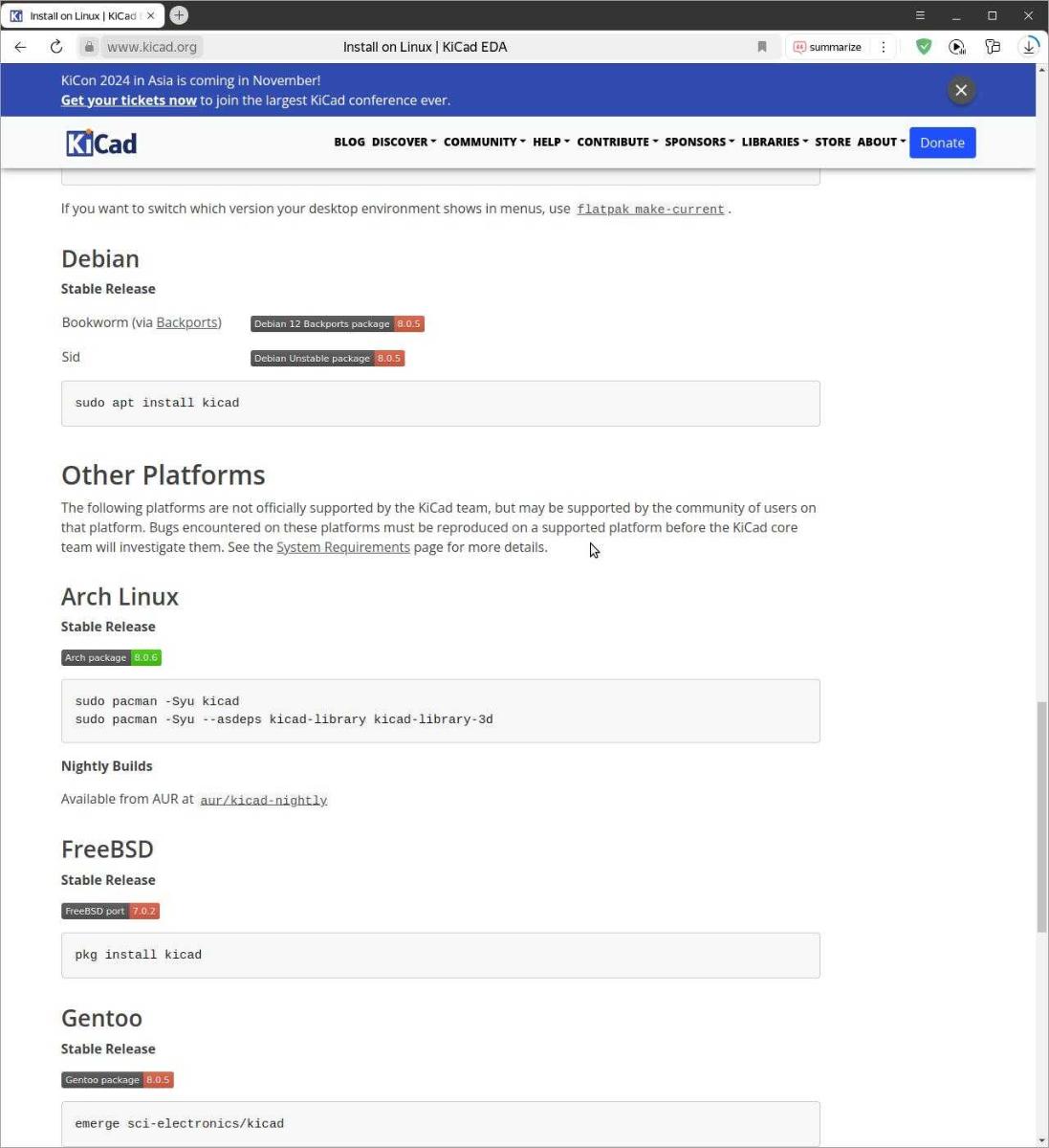Click the KiCad logo

101,143
